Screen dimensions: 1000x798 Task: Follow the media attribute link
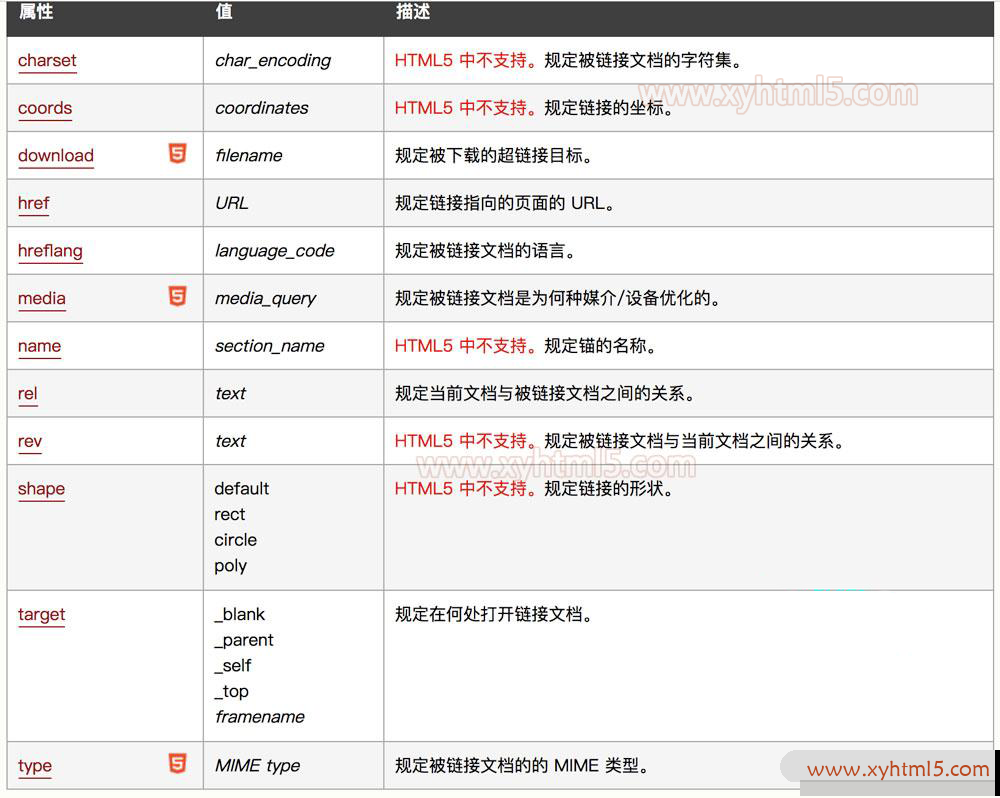(42, 299)
